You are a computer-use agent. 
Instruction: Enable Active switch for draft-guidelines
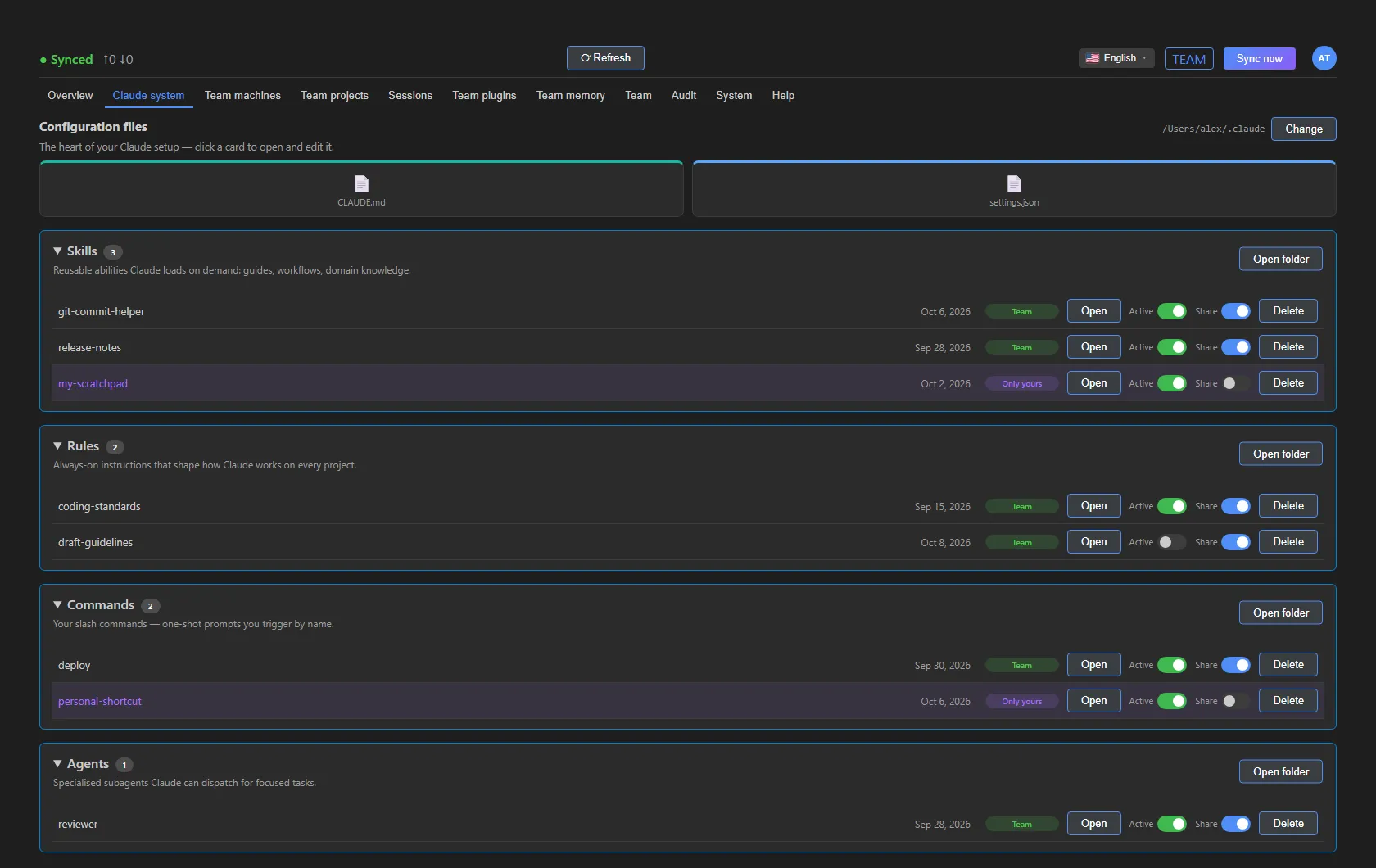coord(1171,542)
